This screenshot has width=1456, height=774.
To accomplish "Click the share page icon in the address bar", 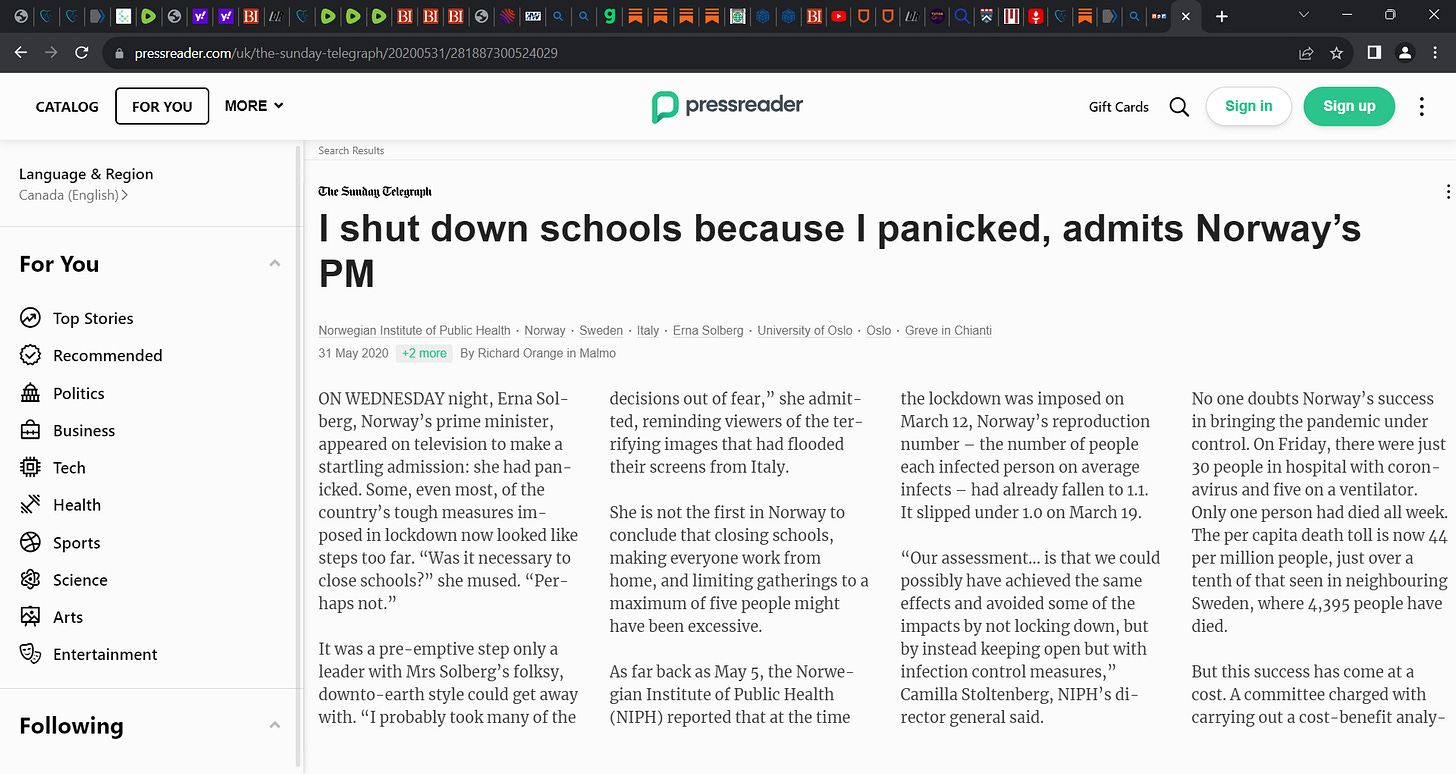I will tap(1306, 53).
